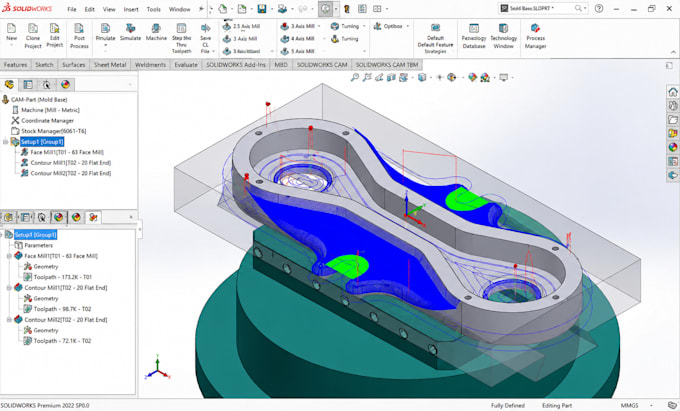Open the 3 Axis Mill dropdown arrow

click(319, 26)
